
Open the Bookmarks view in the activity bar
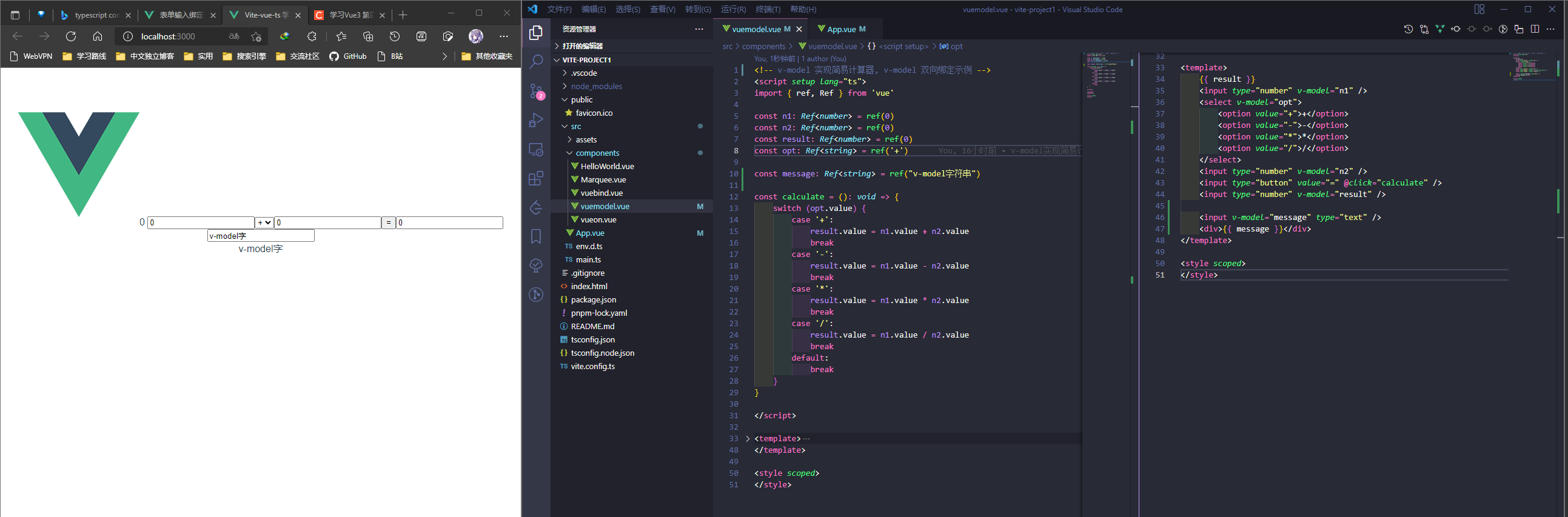pos(535,236)
